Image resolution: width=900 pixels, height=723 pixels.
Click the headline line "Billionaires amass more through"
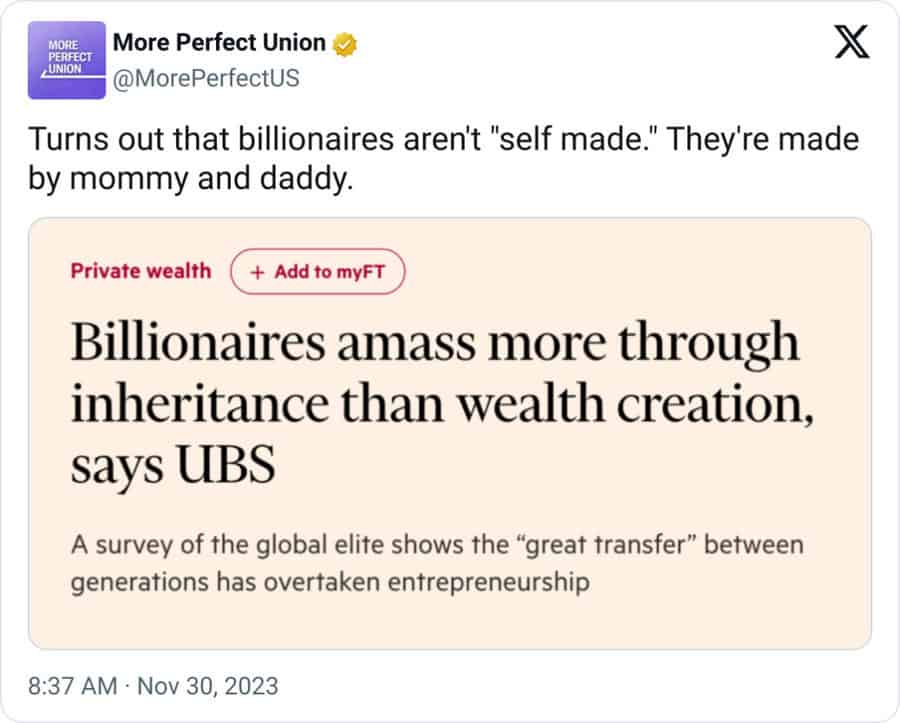[x=435, y=344]
